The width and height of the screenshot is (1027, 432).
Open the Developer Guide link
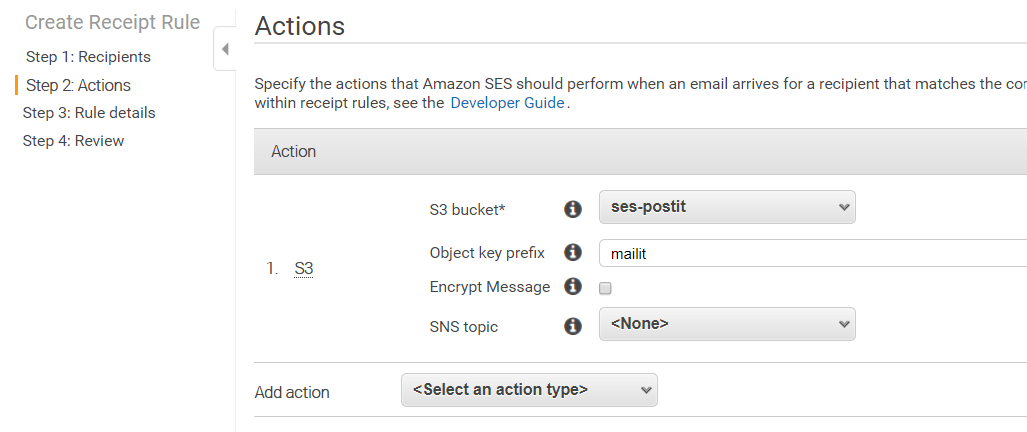point(507,102)
